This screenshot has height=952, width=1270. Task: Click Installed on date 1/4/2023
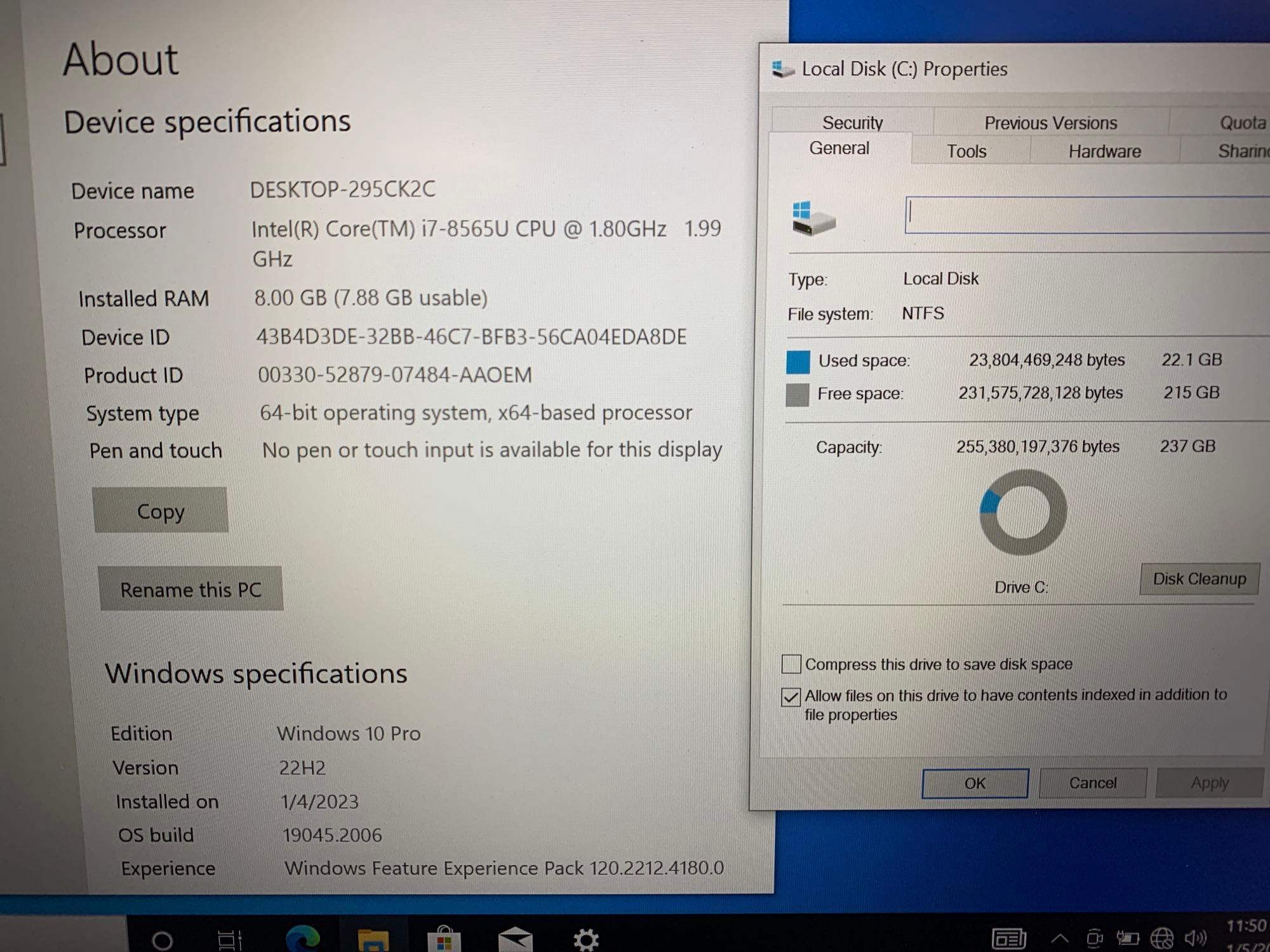(319, 802)
